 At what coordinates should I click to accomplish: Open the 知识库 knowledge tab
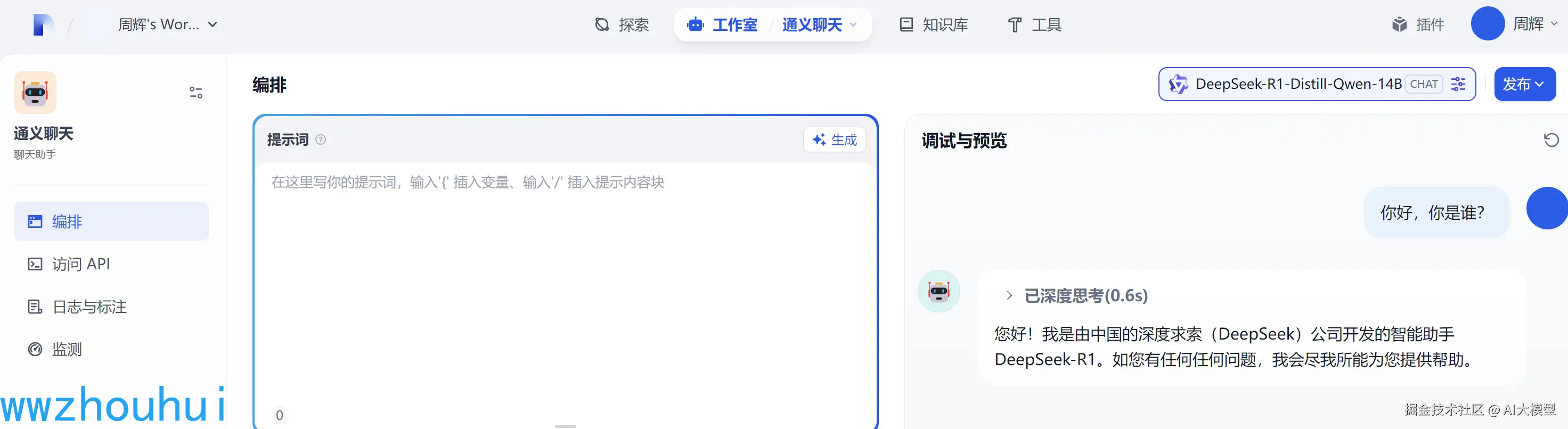934,25
